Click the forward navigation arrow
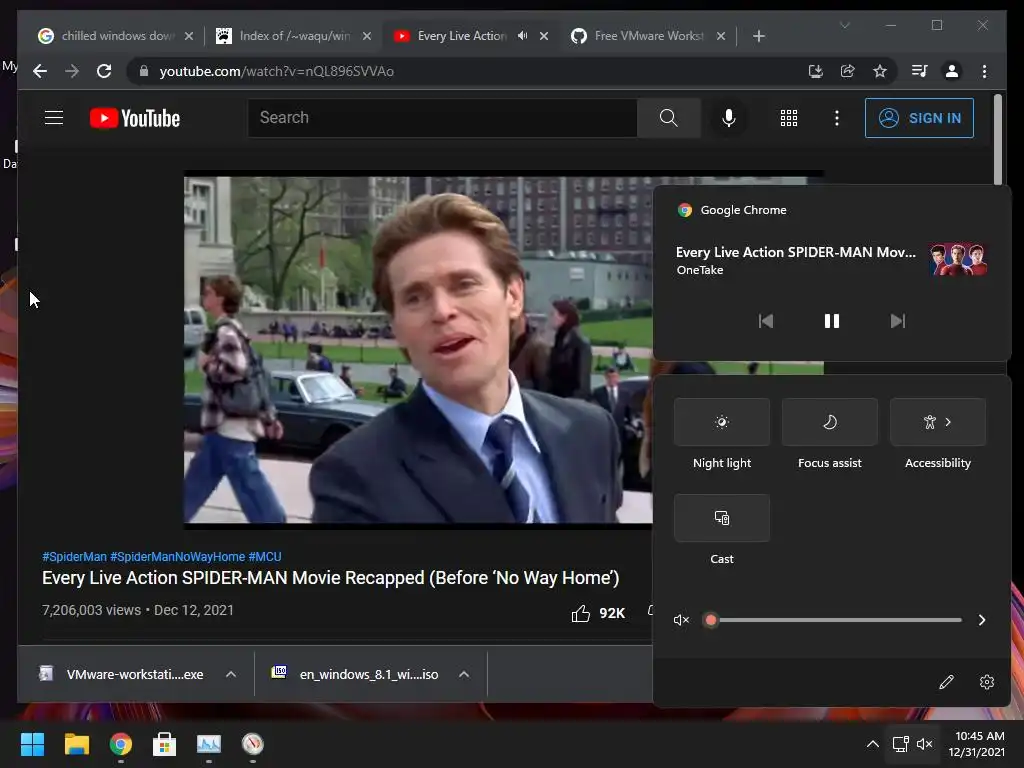The height and width of the screenshot is (768, 1024). pyautogui.click(x=72, y=71)
